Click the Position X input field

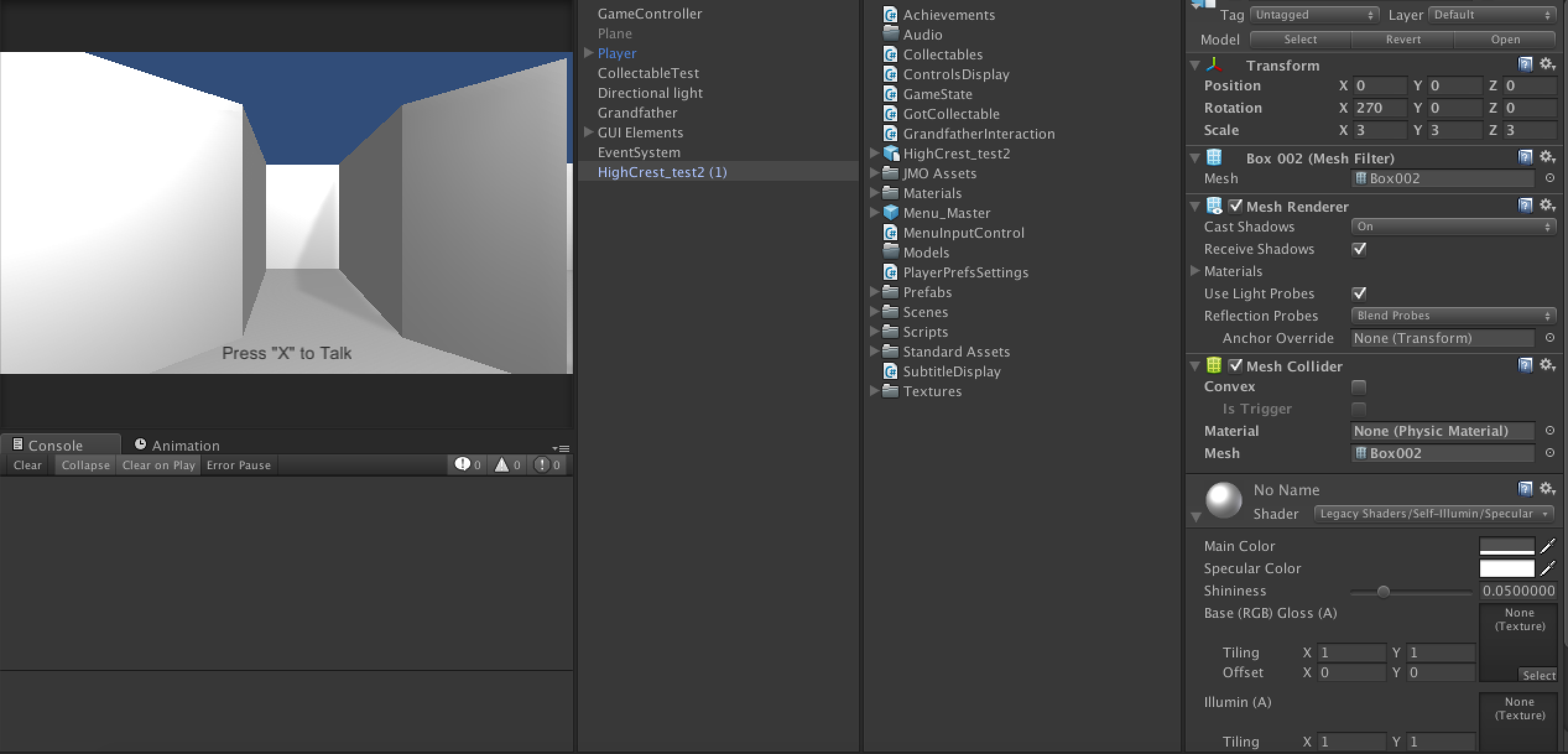[x=1380, y=85]
